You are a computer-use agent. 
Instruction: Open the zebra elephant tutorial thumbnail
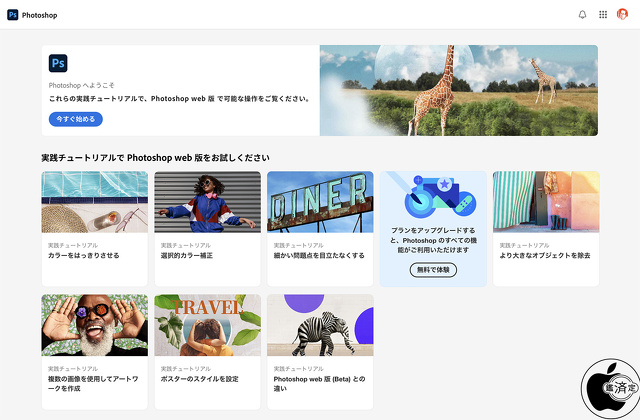320,325
